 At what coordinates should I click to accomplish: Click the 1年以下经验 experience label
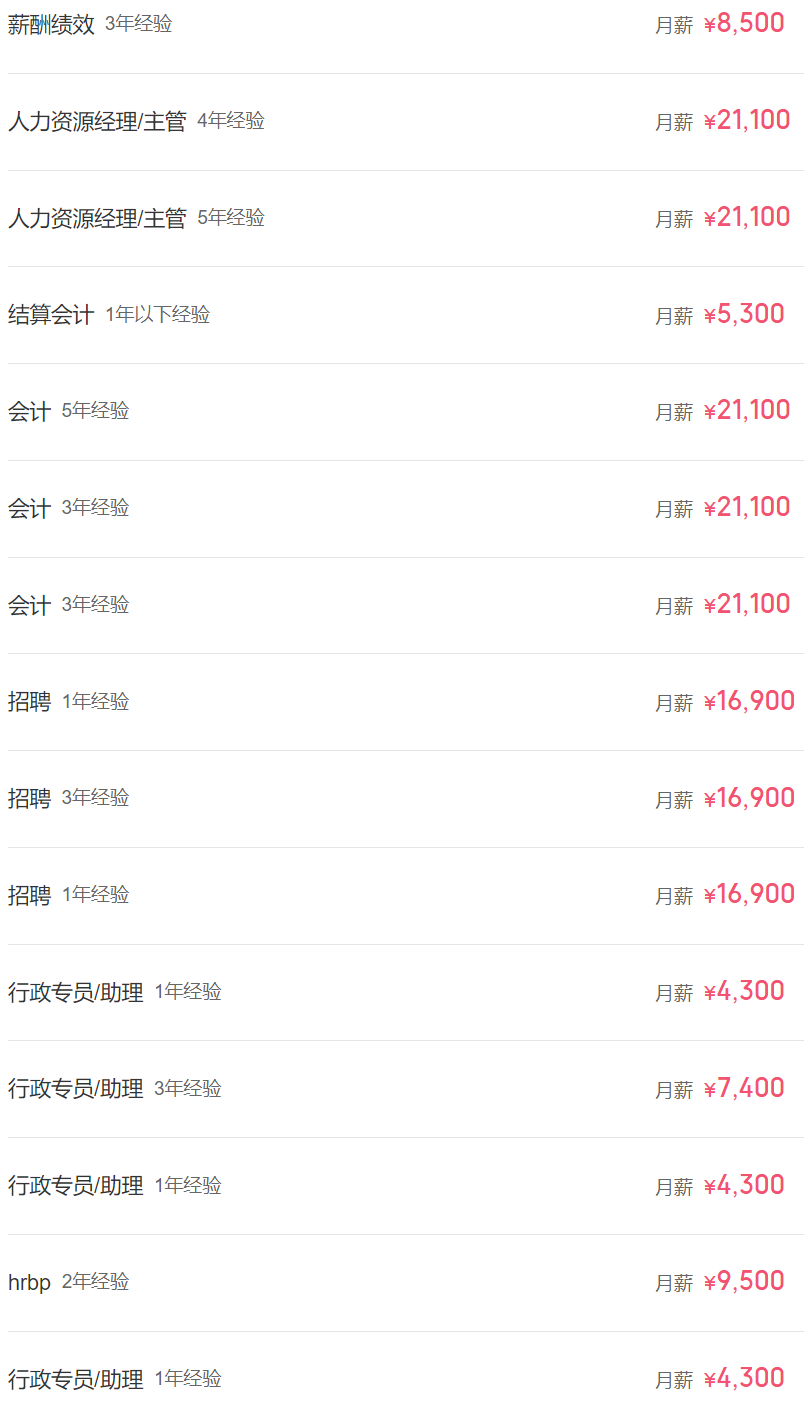click(158, 315)
